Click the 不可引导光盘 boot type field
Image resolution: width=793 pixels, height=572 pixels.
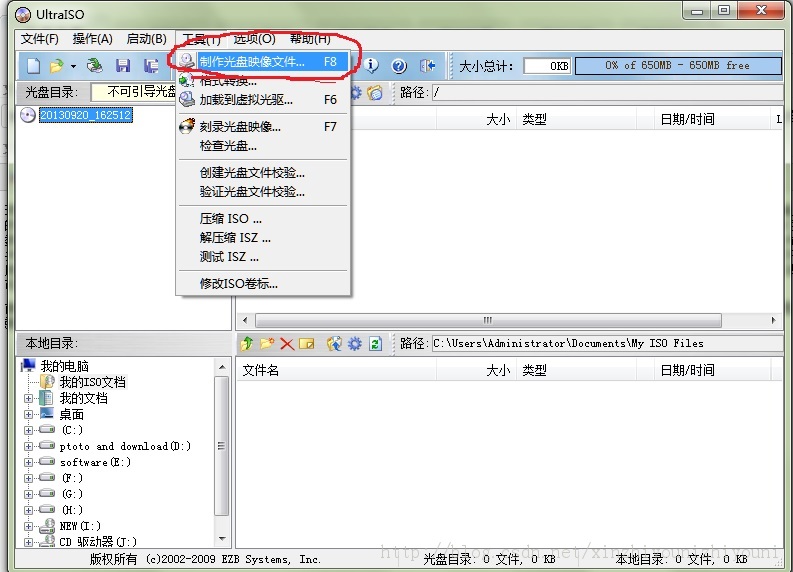[133, 92]
